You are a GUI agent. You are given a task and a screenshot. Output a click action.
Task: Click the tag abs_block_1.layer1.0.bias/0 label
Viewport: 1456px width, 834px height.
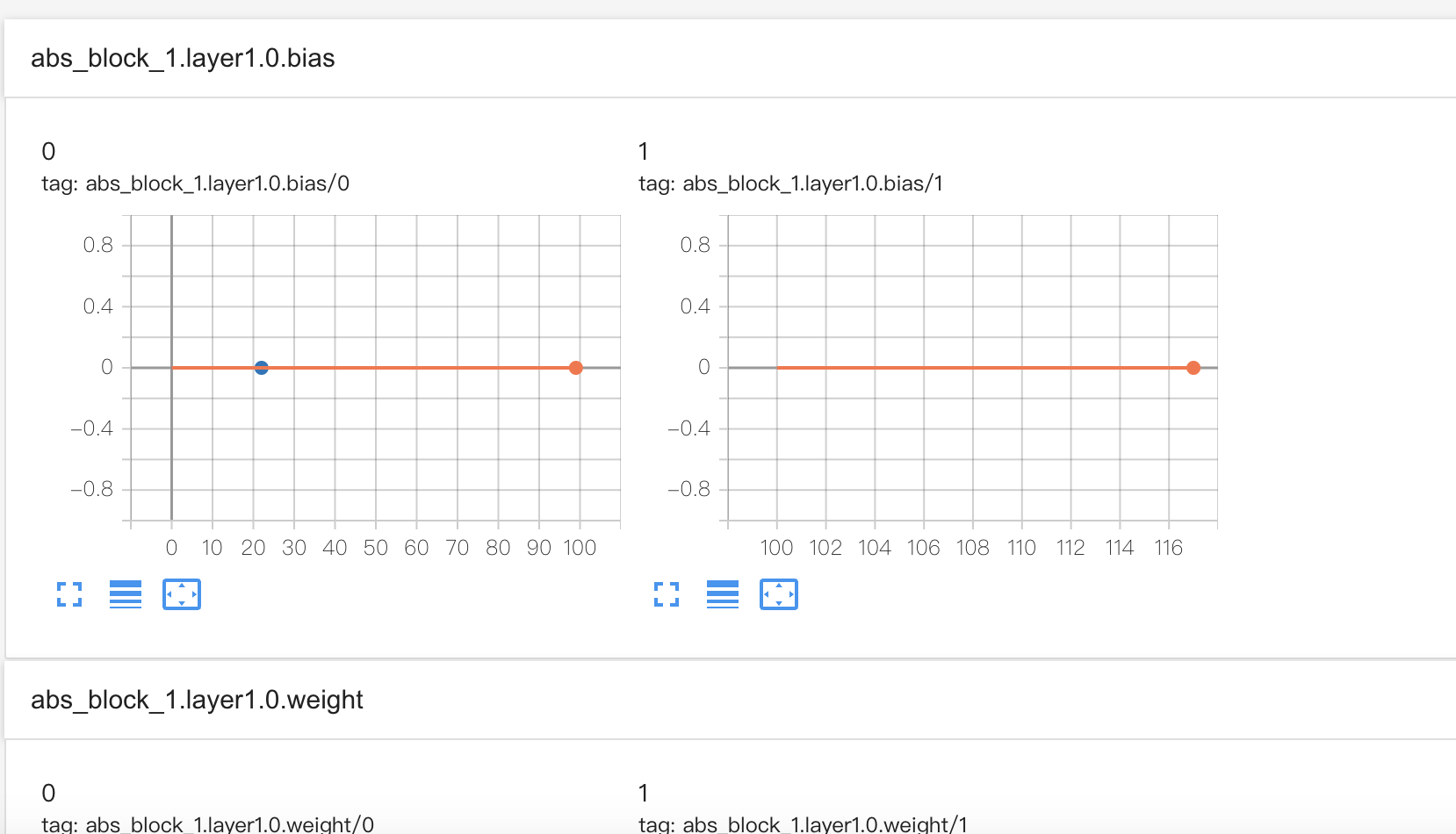(x=196, y=183)
